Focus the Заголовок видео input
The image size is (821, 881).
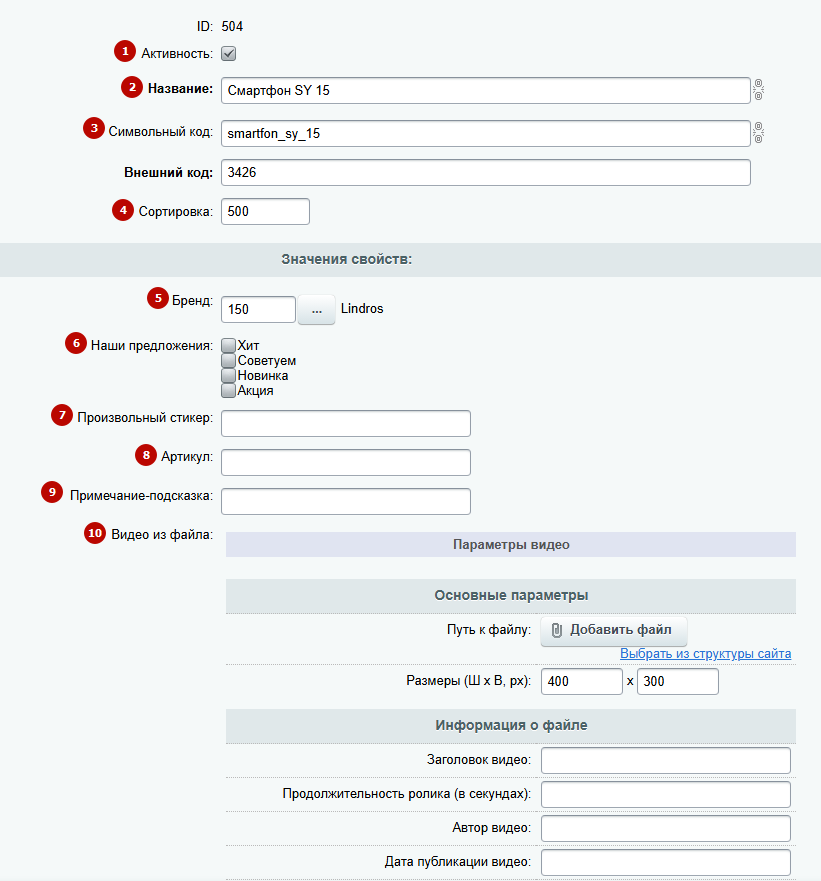tap(666, 760)
